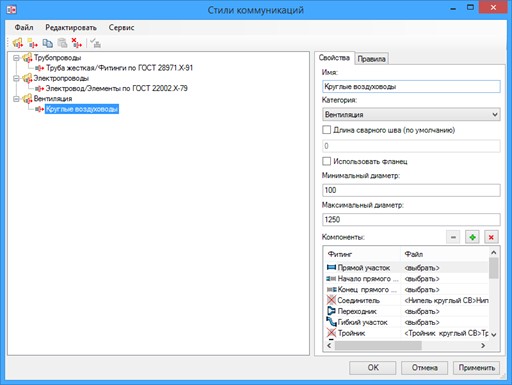Click the check styles toolbar icon
The width and height of the screenshot is (512, 385).
pos(96,43)
